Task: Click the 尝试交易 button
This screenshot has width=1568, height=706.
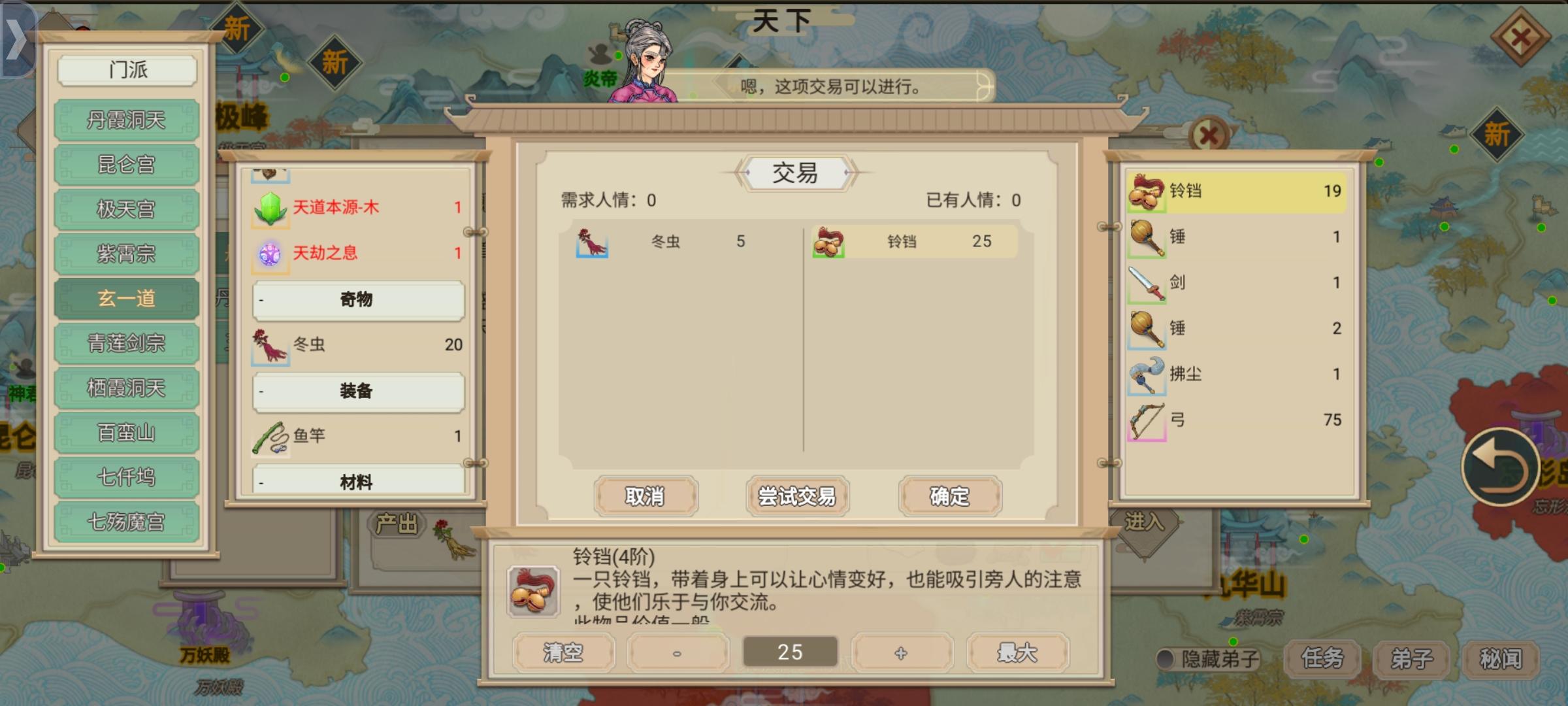Action: tap(797, 497)
